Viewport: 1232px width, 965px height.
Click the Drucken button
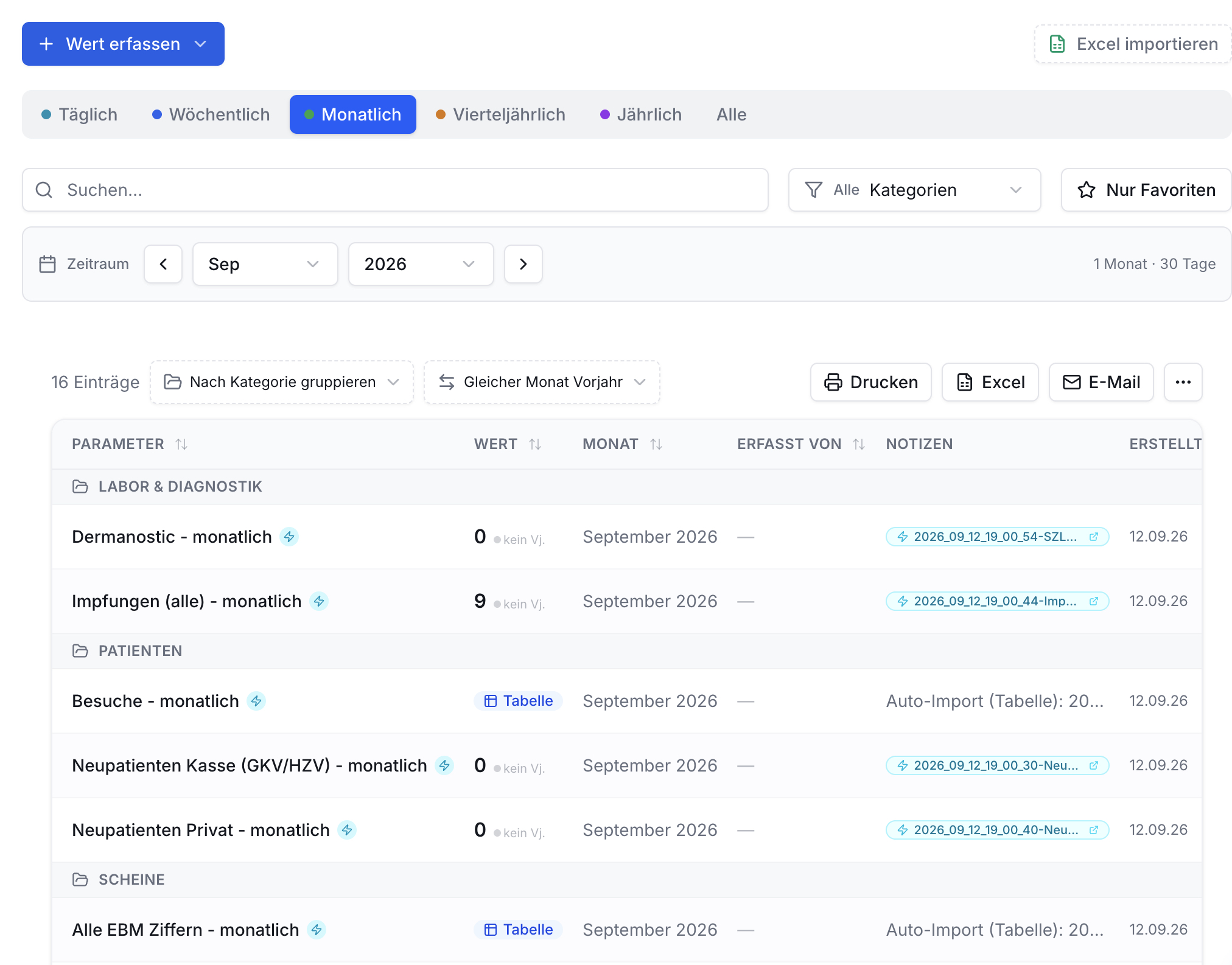871,382
